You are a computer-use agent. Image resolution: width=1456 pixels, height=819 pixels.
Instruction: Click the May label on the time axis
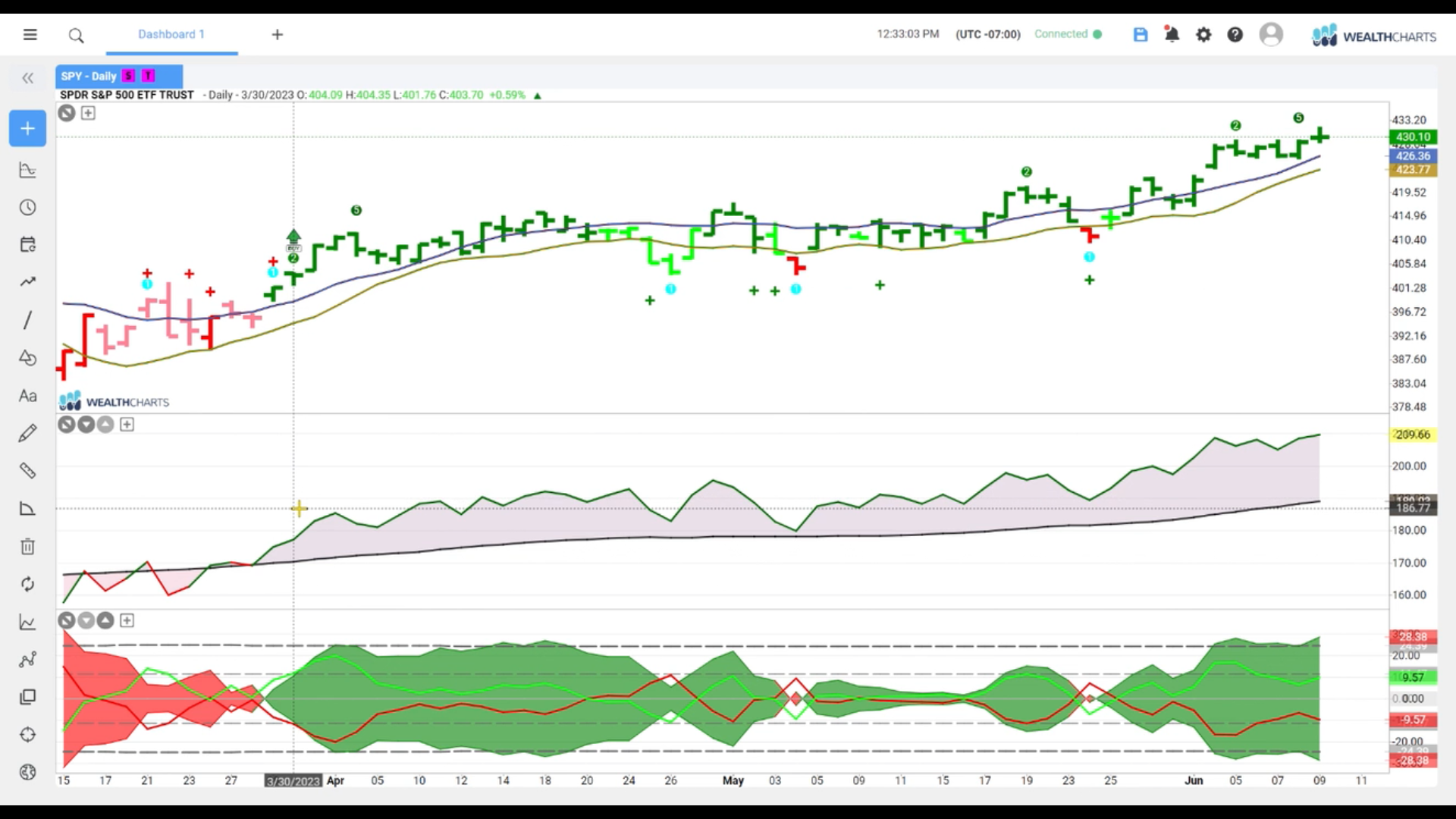click(x=733, y=780)
